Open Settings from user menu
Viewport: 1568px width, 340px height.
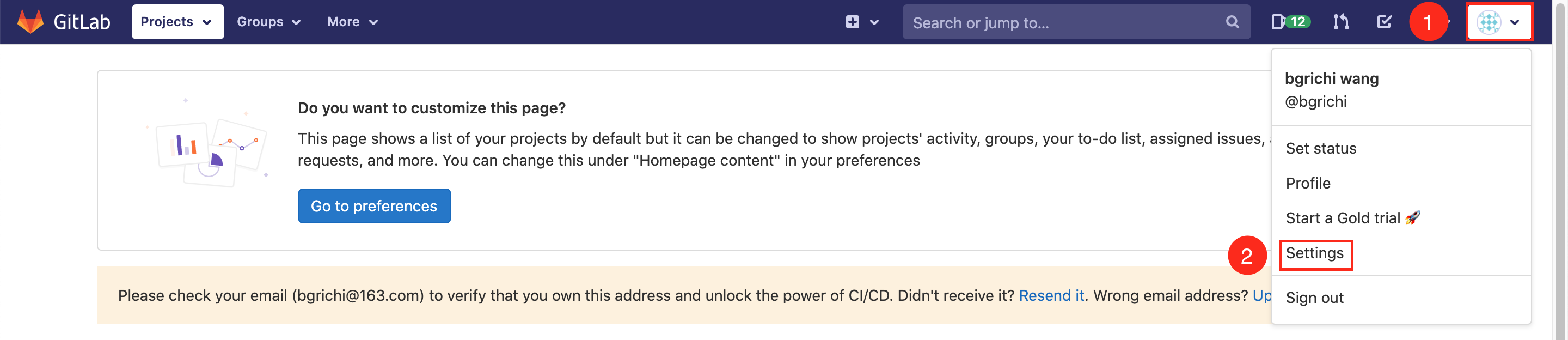(1314, 253)
